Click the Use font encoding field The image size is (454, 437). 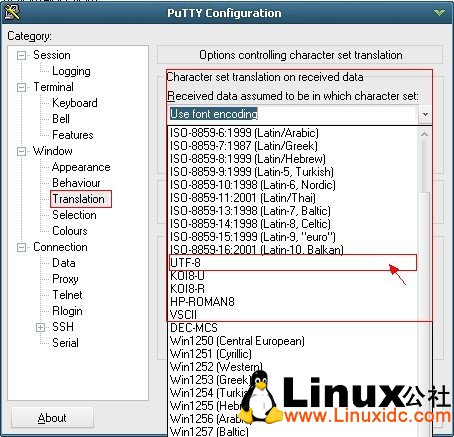pyautogui.click(x=293, y=114)
